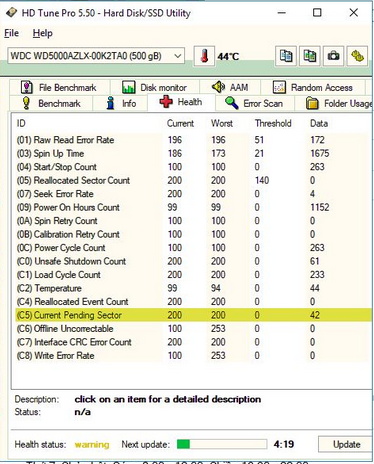Image resolution: width=374 pixels, height=464 pixels.
Task: Select Reallocated Sector Count row
Action: click(x=193, y=181)
